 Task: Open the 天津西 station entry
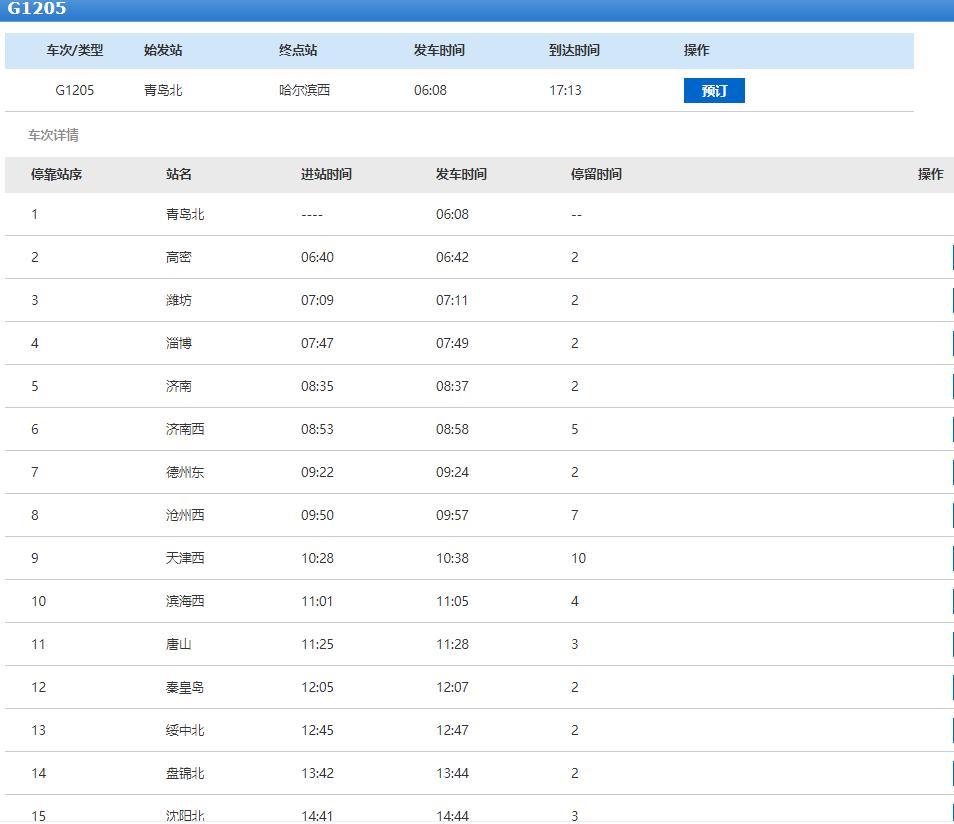click(185, 558)
